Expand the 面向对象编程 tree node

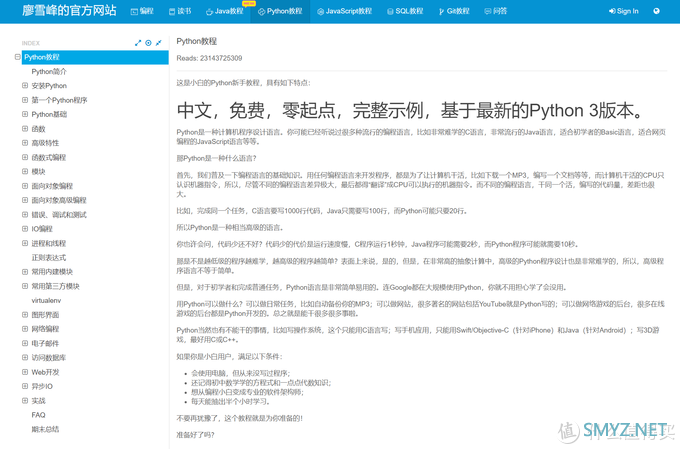pos(25,186)
